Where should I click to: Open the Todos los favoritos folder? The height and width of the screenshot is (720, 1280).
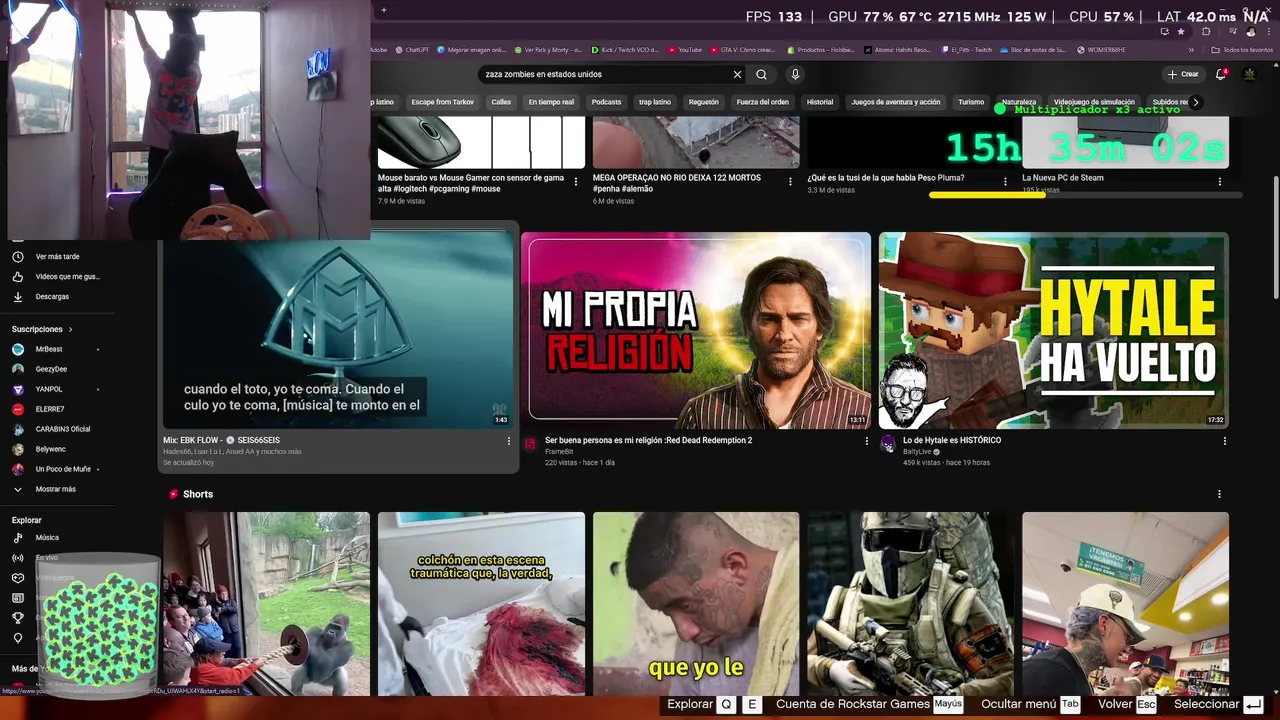pos(1242,49)
